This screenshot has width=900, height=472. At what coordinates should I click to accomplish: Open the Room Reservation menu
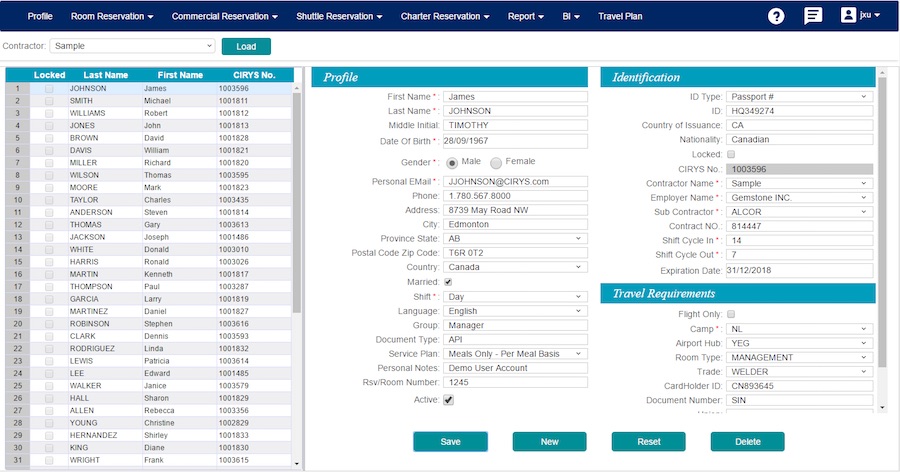[112, 17]
